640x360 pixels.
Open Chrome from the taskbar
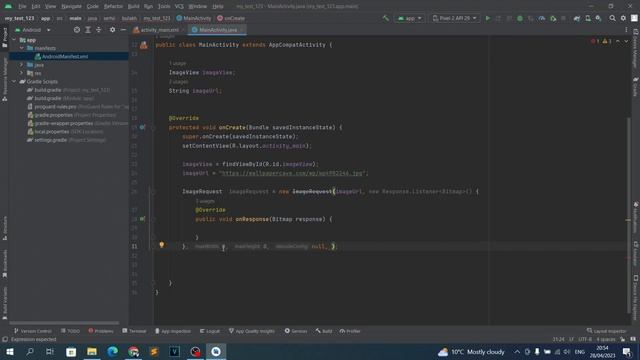133,351
